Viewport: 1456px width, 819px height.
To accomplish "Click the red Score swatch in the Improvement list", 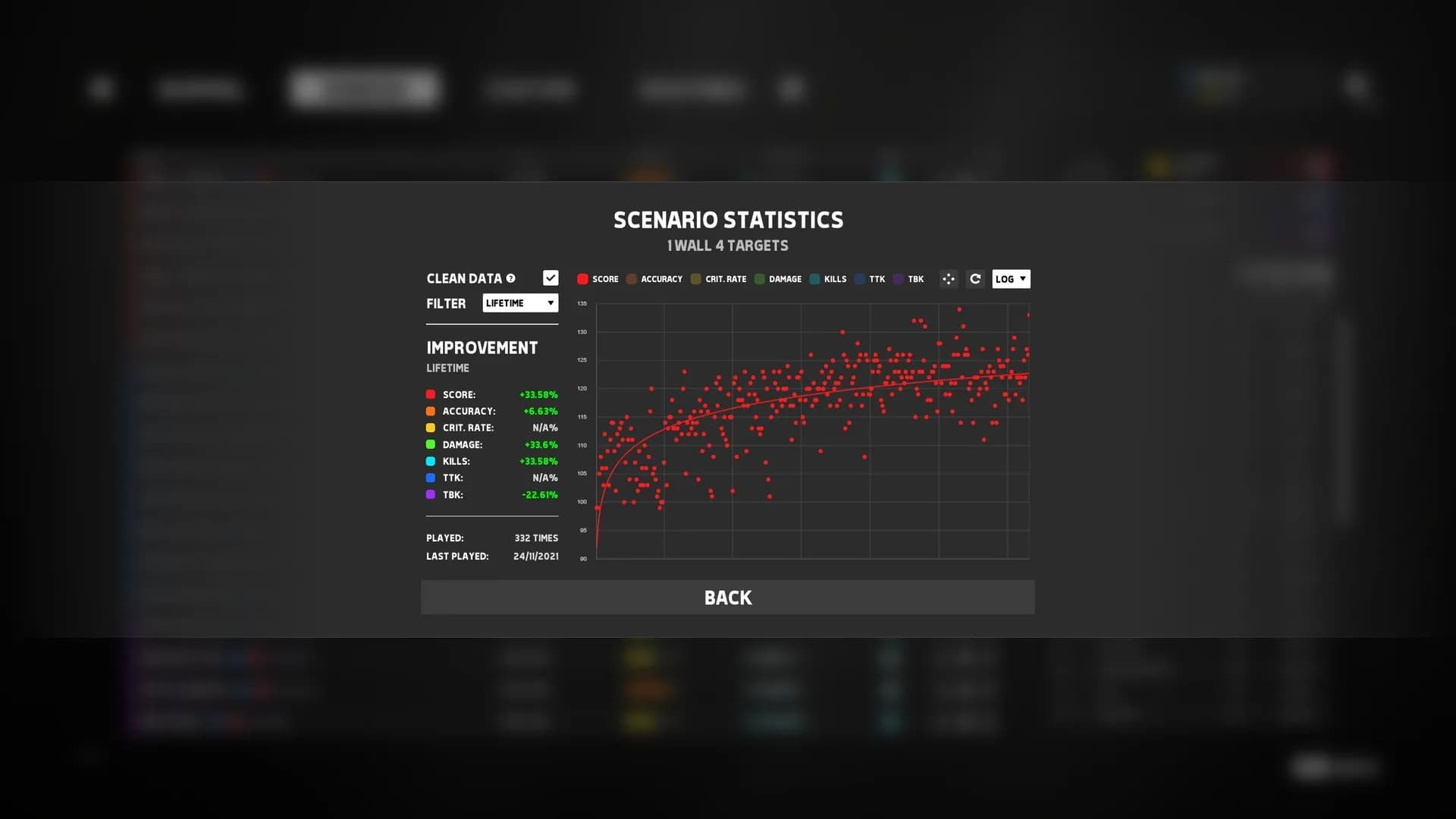I will (x=431, y=394).
